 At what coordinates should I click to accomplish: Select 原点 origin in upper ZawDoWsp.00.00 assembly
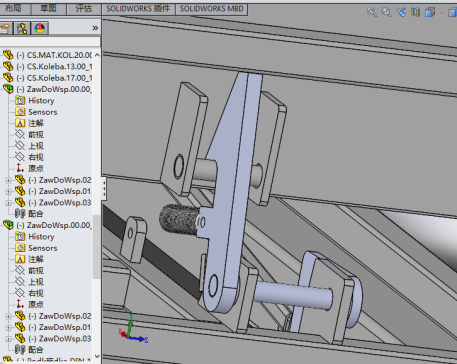(x=29, y=168)
